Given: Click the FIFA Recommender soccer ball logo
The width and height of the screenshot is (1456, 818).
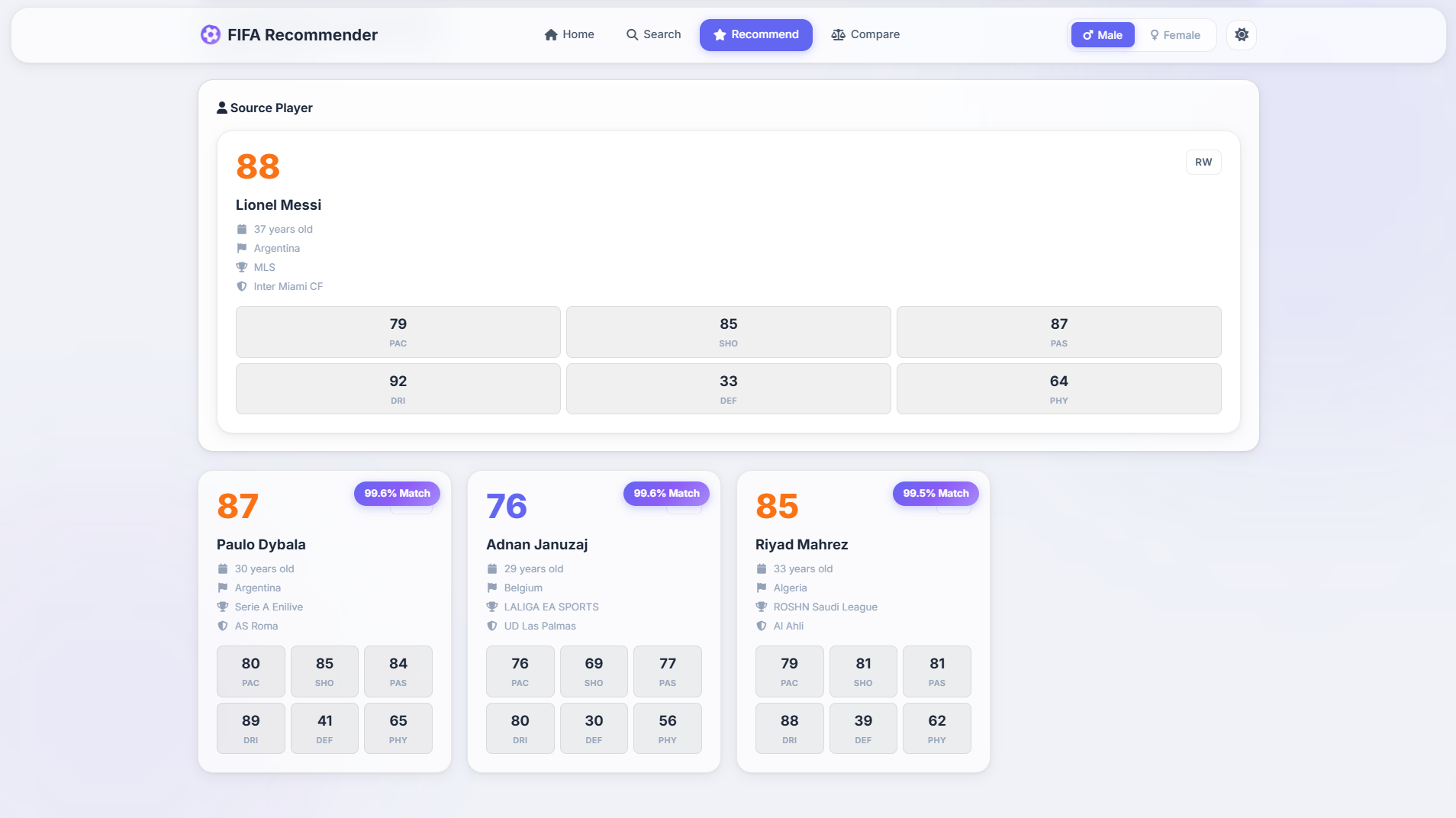Looking at the screenshot, I should [210, 34].
